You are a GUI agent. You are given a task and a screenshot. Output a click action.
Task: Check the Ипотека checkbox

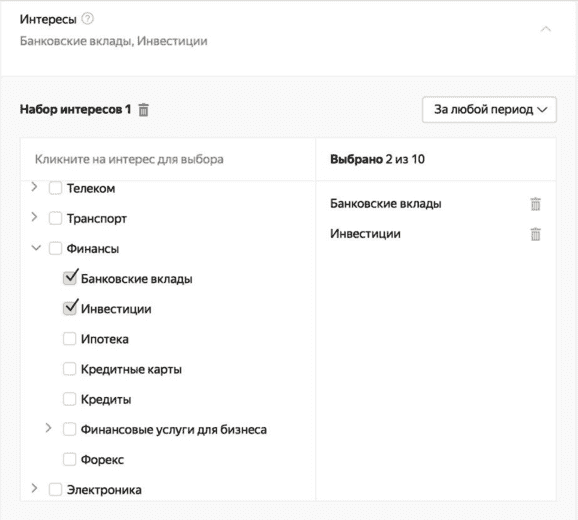tap(69, 339)
